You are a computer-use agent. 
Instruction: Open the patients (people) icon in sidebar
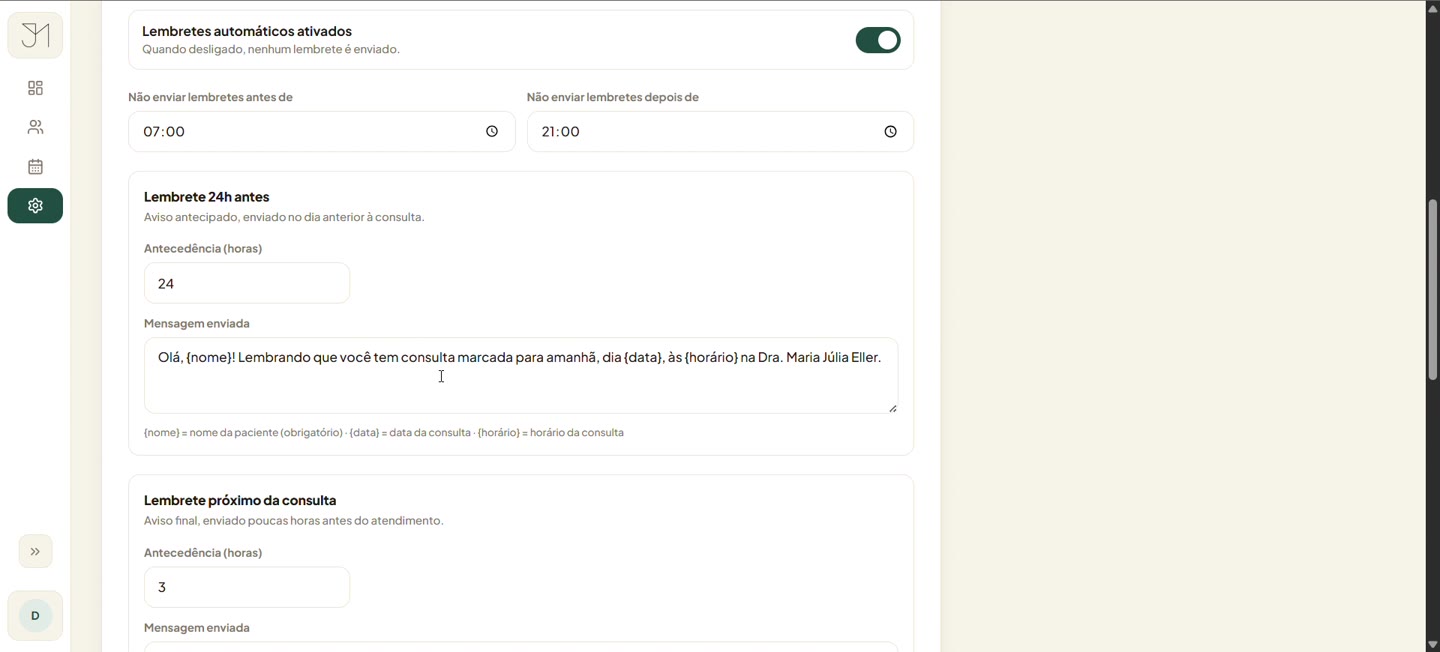click(x=35, y=127)
